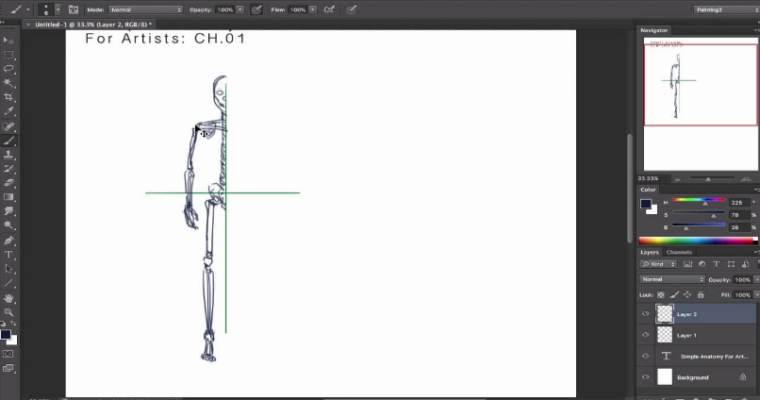Select the Type tool
The width and height of the screenshot is (760, 400).
[x=8, y=255]
